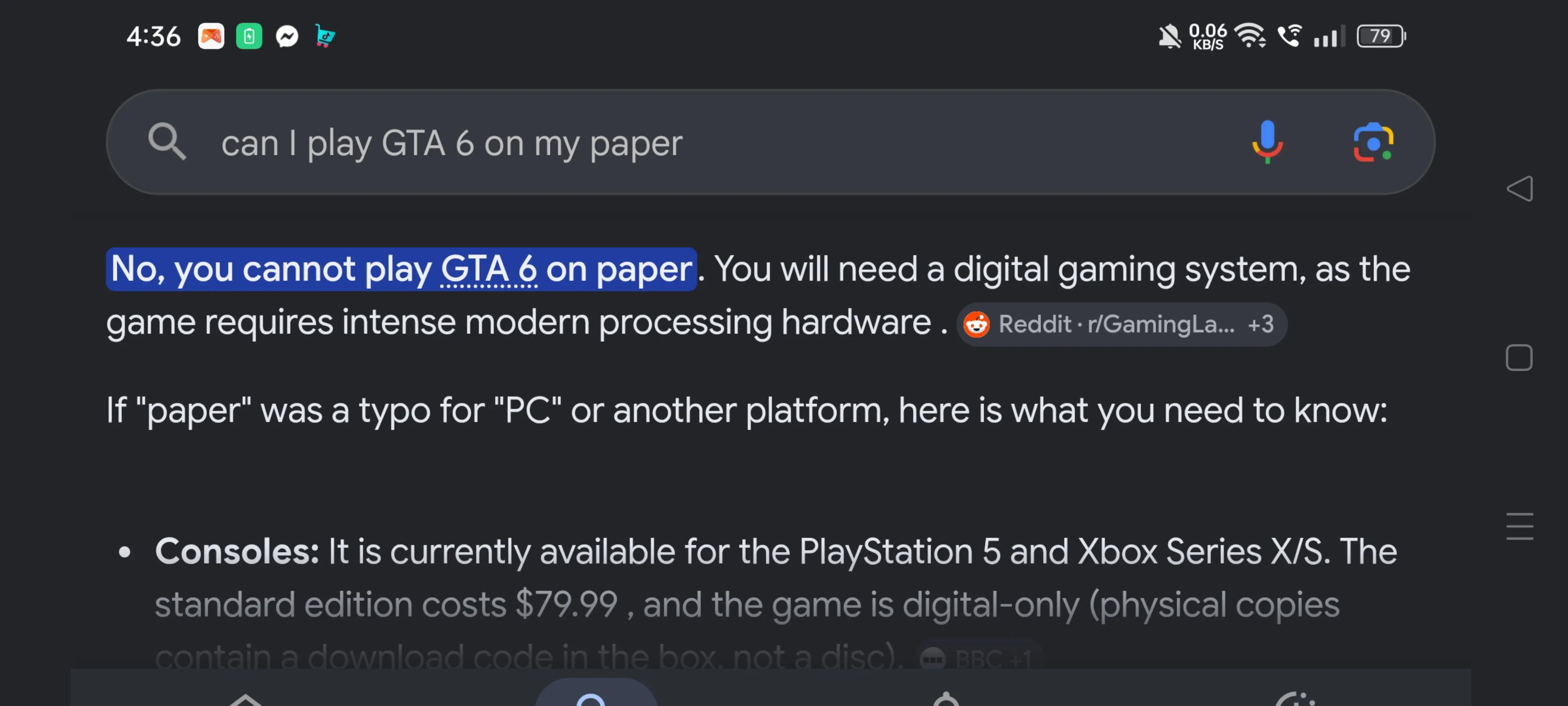Tap the muted bell icon in status bar
Image resolution: width=1568 pixels, height=706 pixels.
(1169, 36)
